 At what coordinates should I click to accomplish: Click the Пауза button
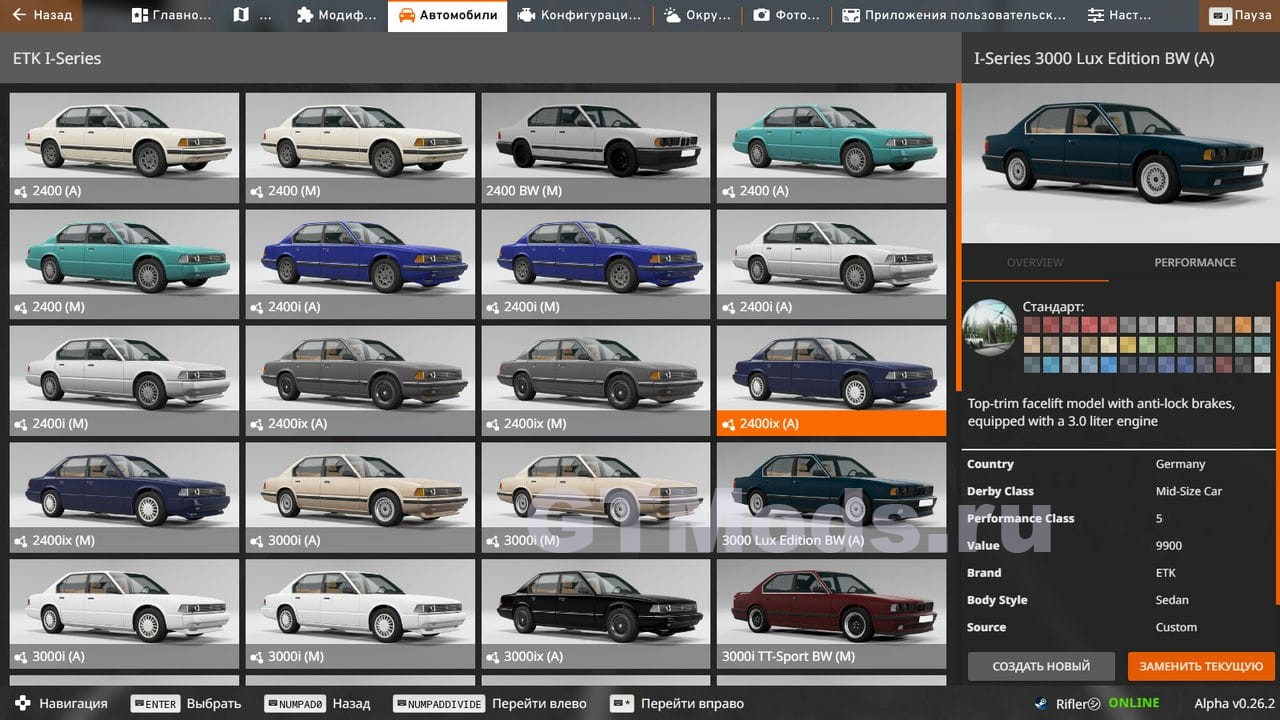[x=1240, y=15]
